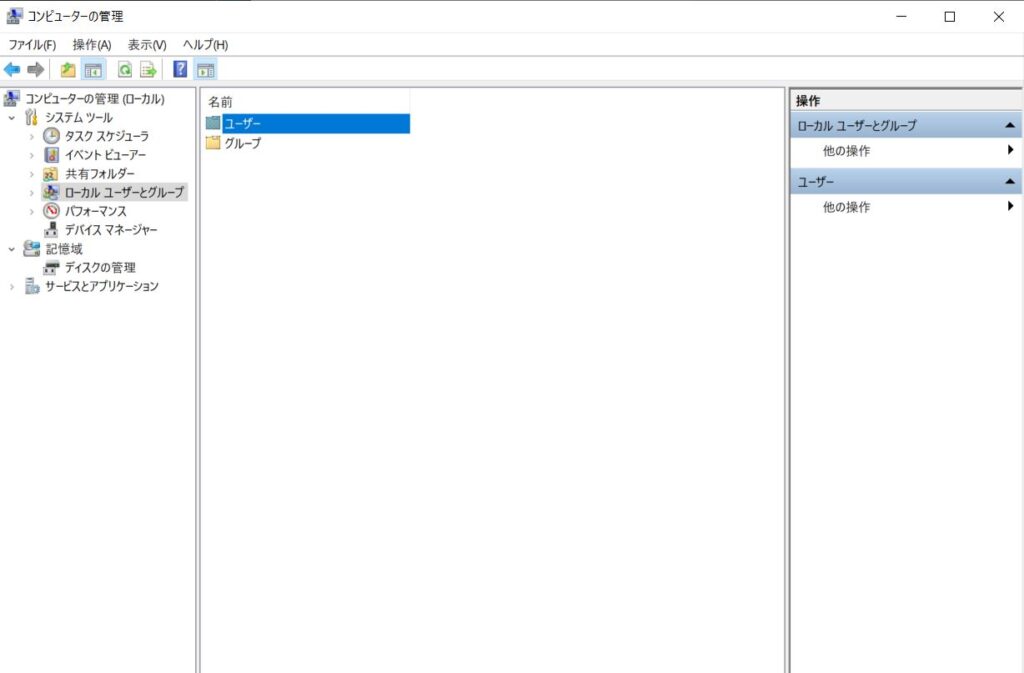Expand the 共有フォルダー node
Viewport: 1024px width, 673px height.
[x=31, y=174]
